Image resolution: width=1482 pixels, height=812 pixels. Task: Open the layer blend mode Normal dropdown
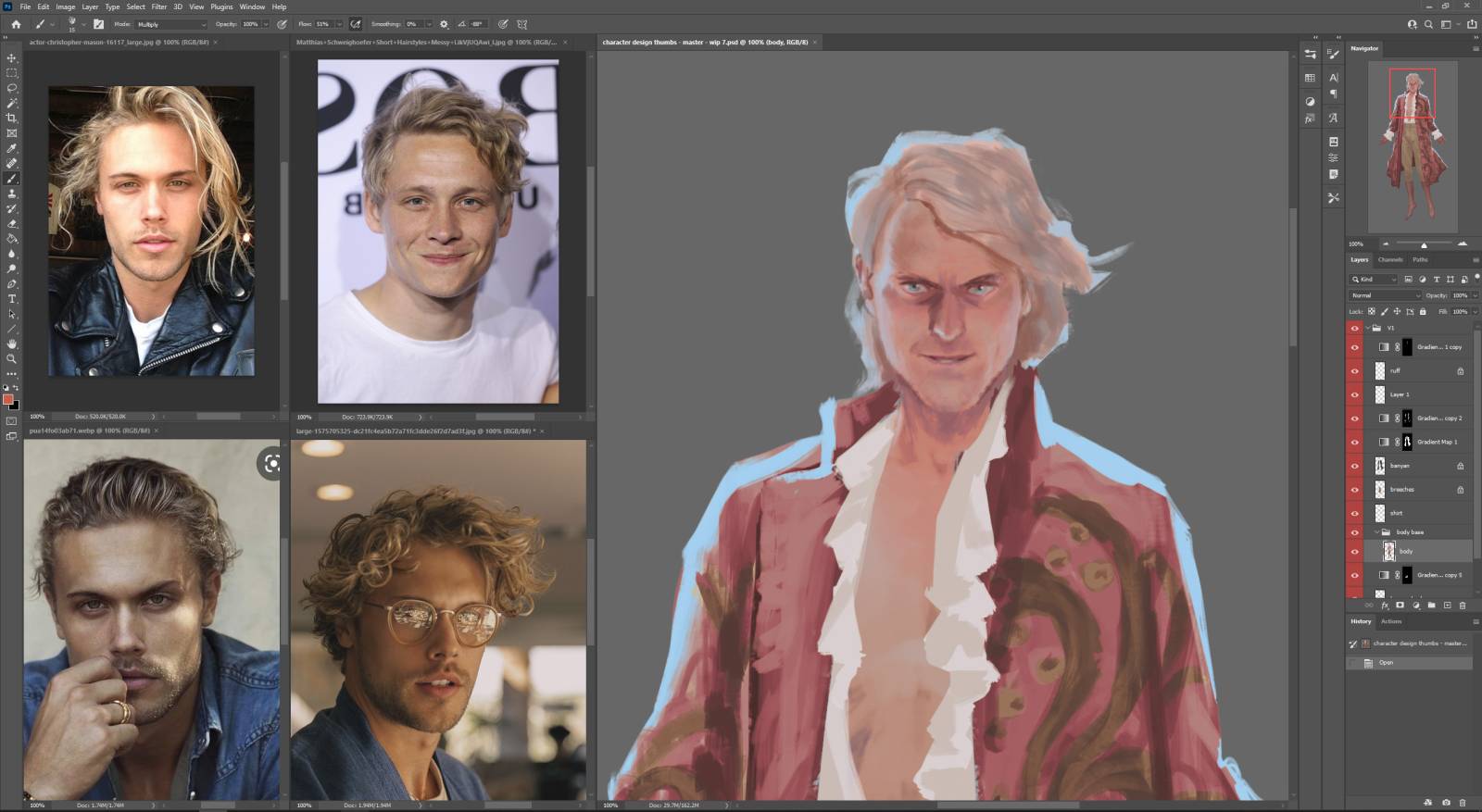pyautogui.click(x=1385, y=295)
